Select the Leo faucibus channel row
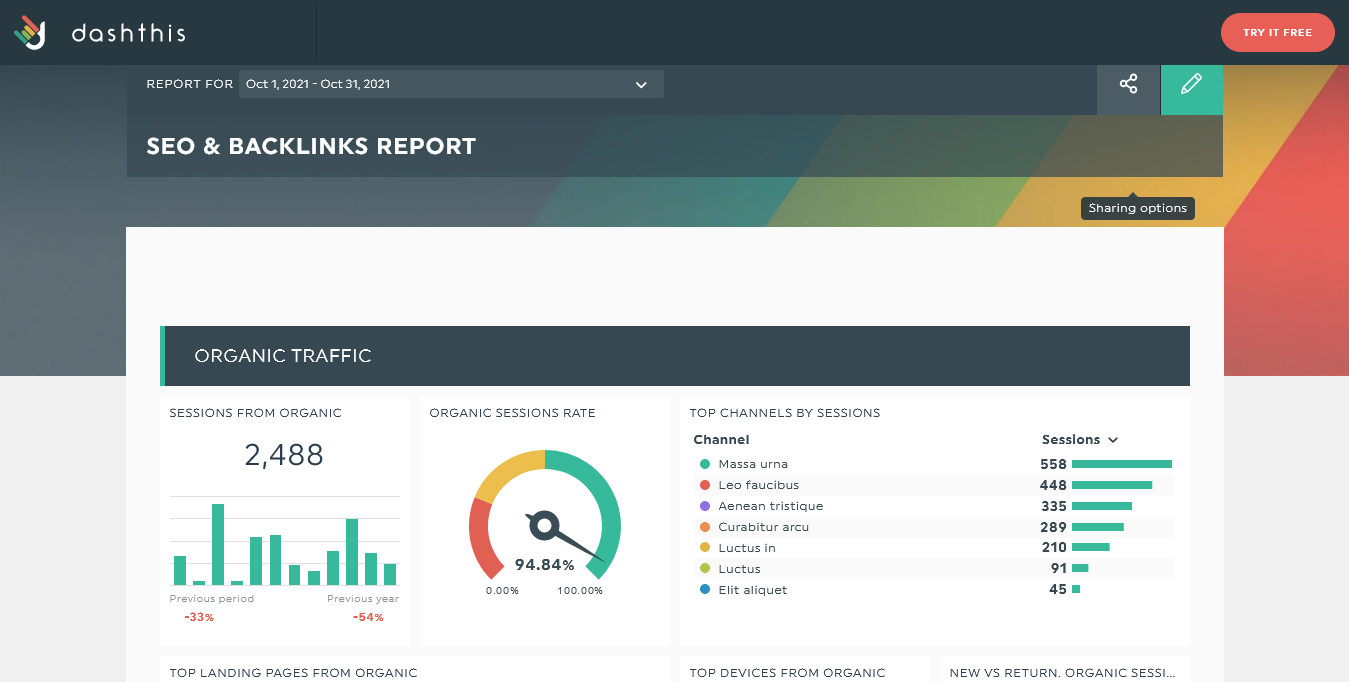The width and height of the screenshot is (1349, 682). (934, 485)
